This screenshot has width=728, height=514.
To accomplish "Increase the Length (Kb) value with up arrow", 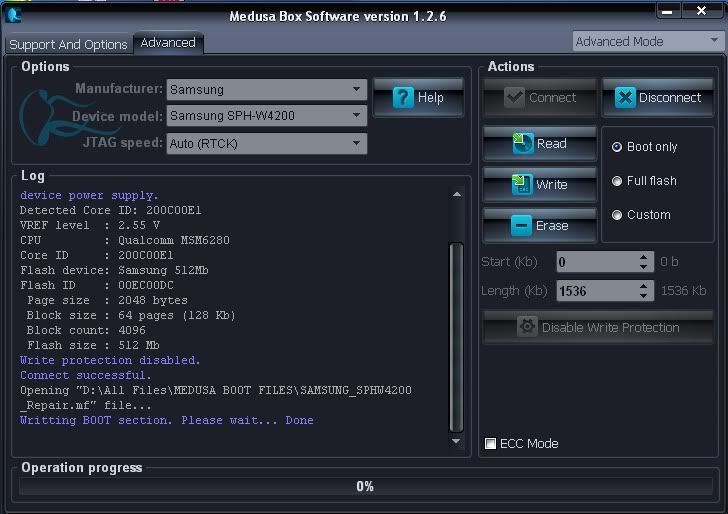I will [644, 286].
